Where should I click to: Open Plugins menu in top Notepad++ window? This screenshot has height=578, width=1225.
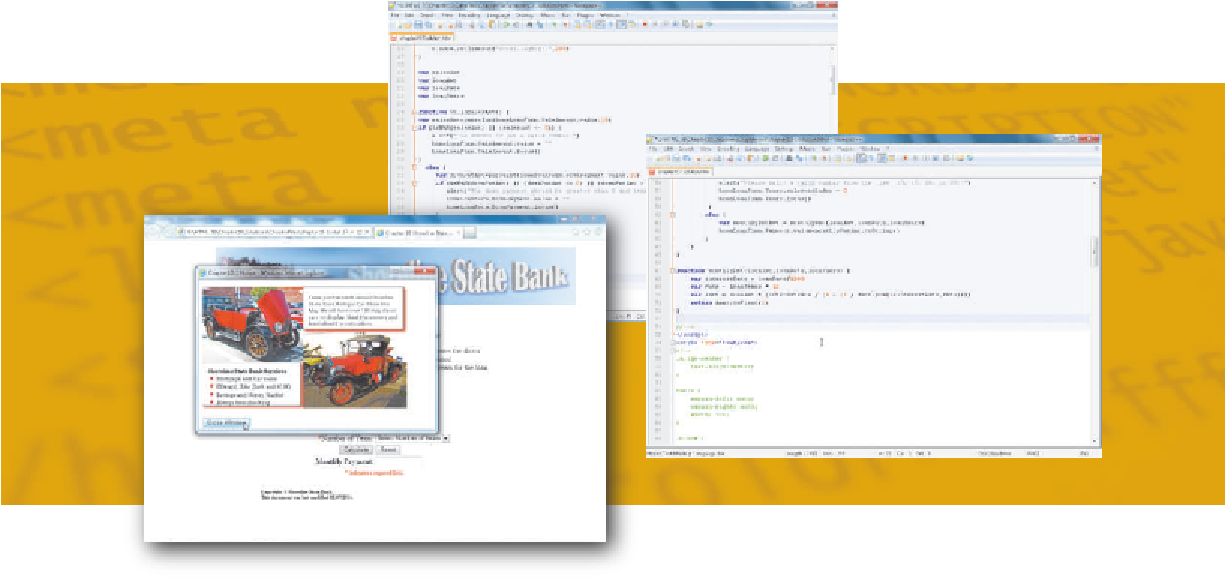coord(583,15)
